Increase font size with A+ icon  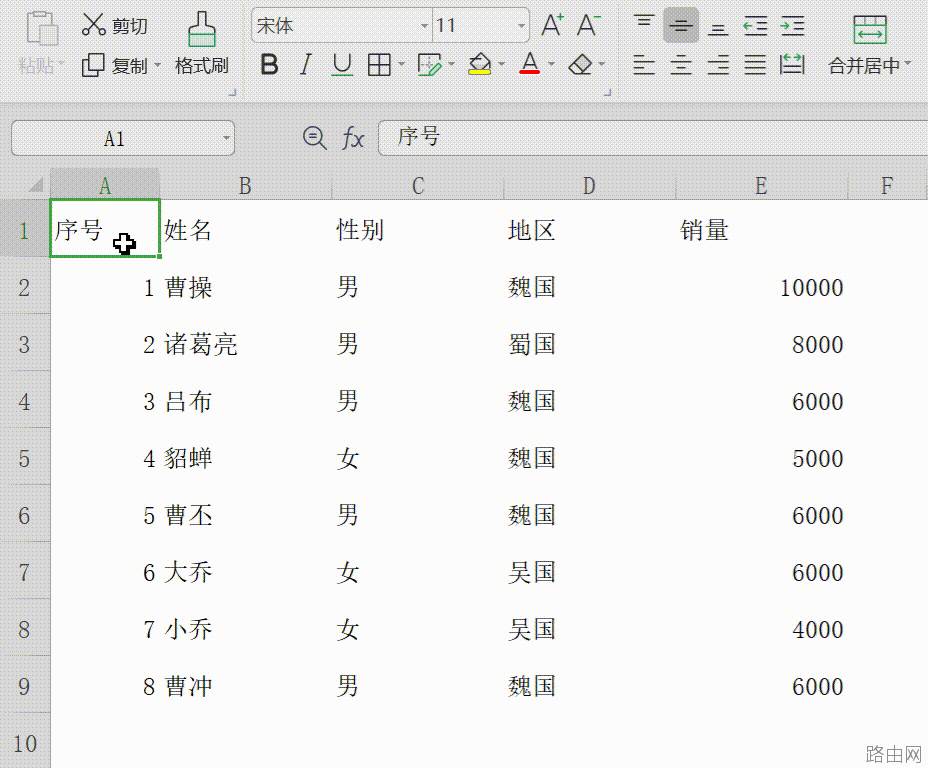[553, 25]
